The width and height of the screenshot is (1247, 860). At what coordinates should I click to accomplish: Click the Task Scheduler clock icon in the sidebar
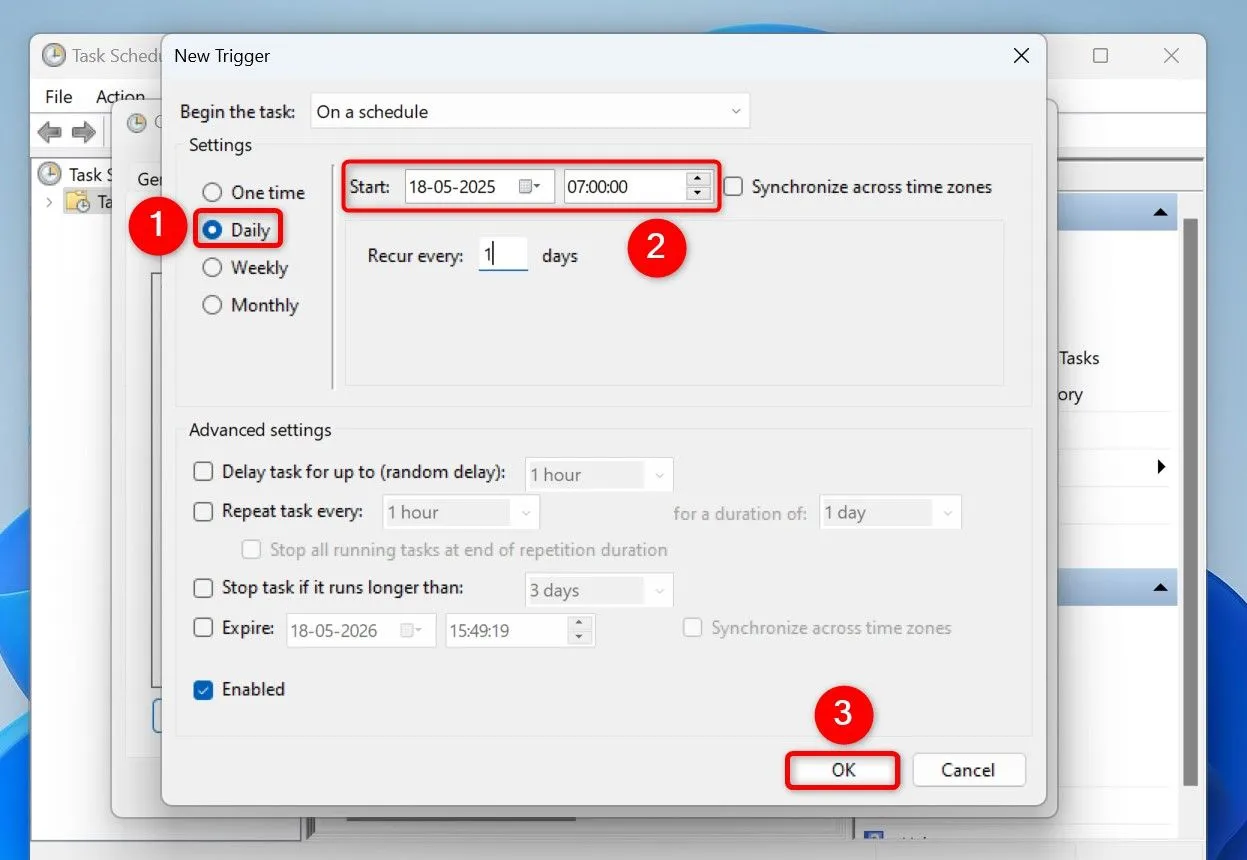(x=48, y=174)
